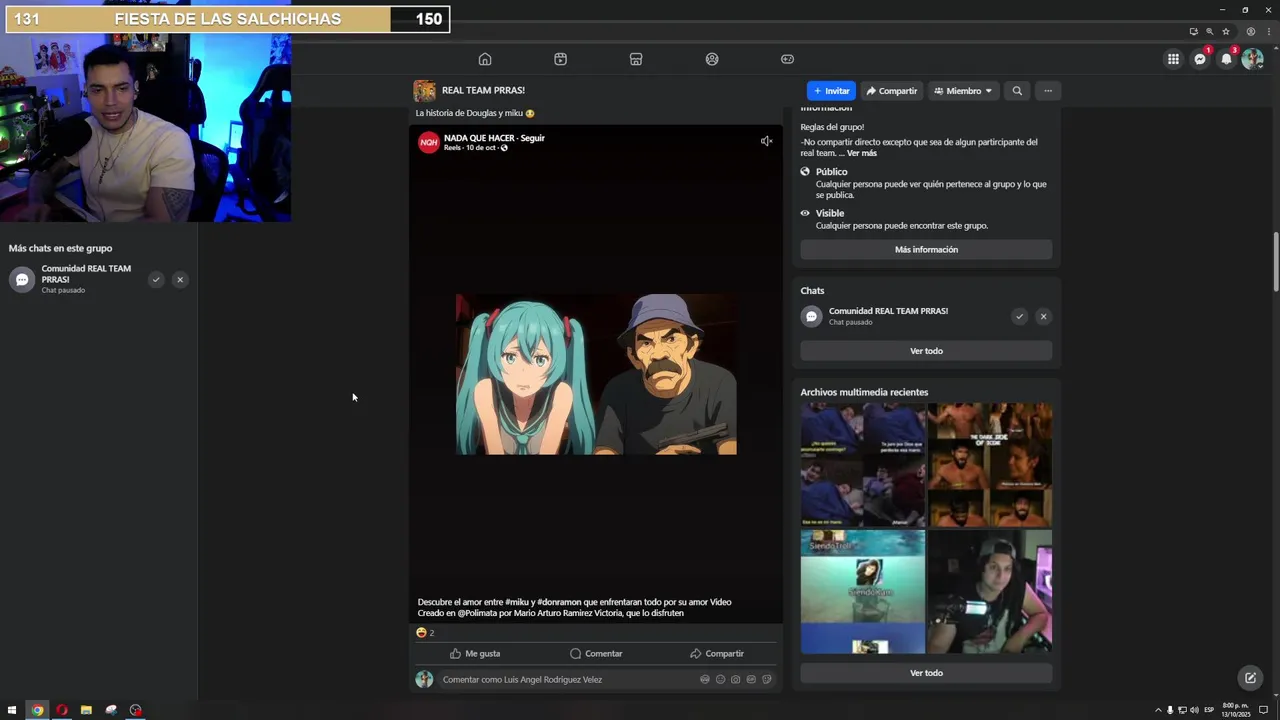Open Chrome three-dot menu

coord(1267,31)
